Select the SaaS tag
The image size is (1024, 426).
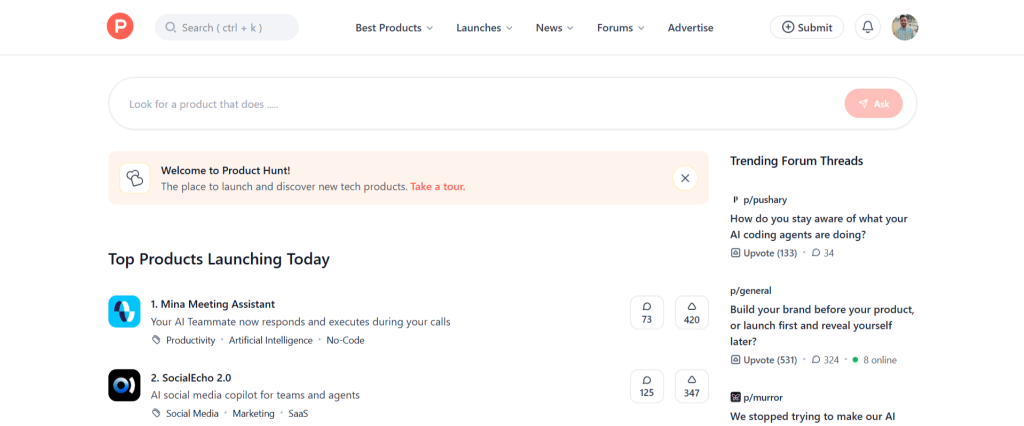(298, 414)
